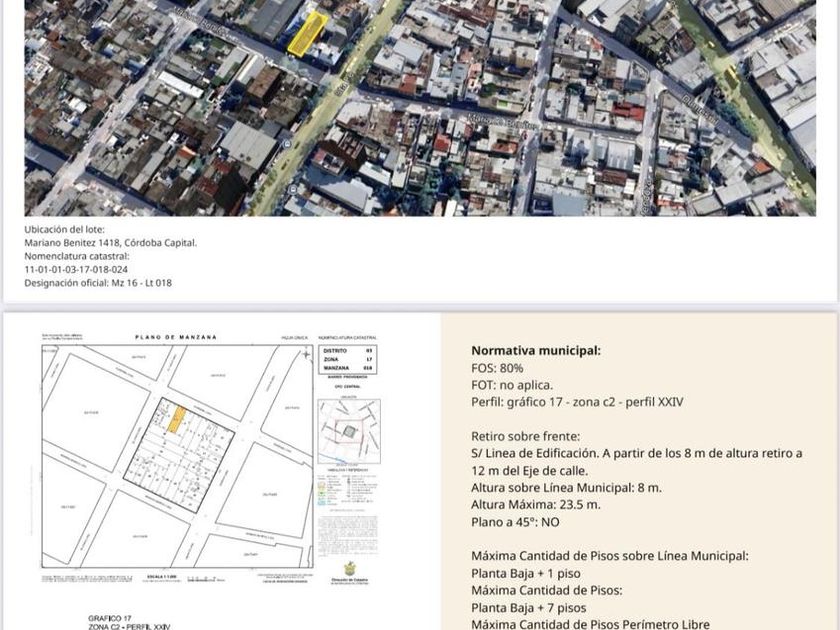This screenshot has width=840, height=630.
Task: Click the bold-outlined manzana block on the plan
Action: point(179,455)
